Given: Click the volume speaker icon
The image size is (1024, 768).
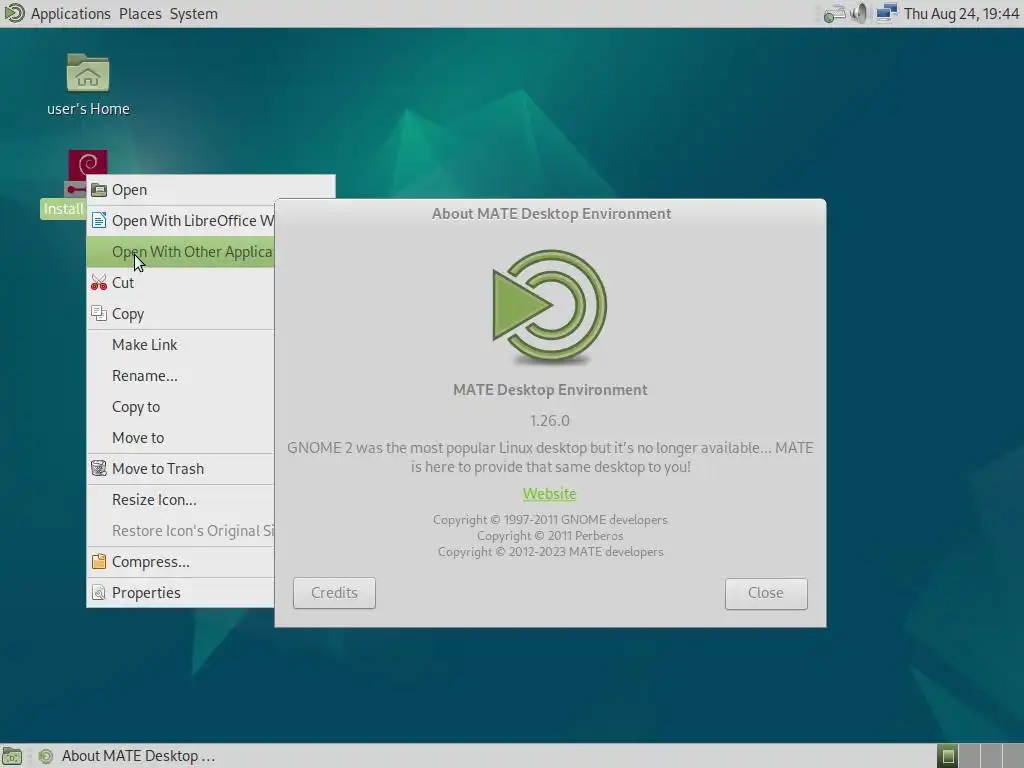Looking at the screenshot, I should click(x=859, y=14).
